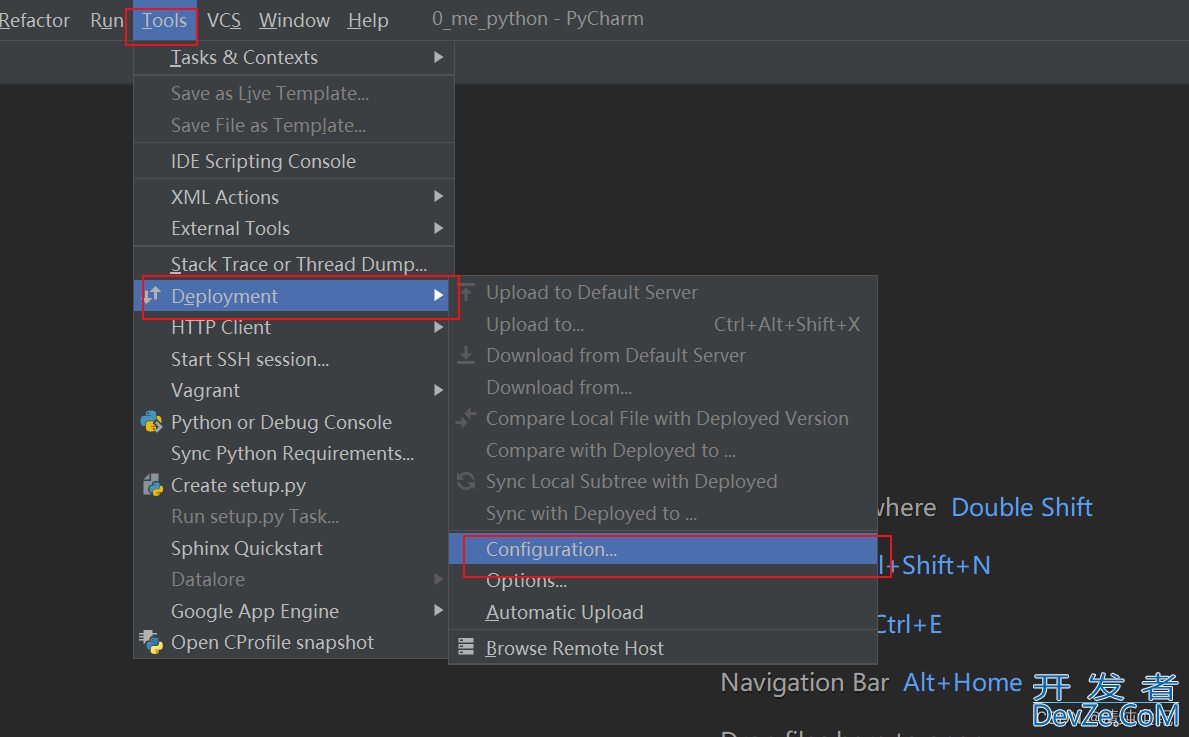Click the Browse Remote Host server icon
Viewport: 1189px width, 737px height.
click(x=466, y=647)
